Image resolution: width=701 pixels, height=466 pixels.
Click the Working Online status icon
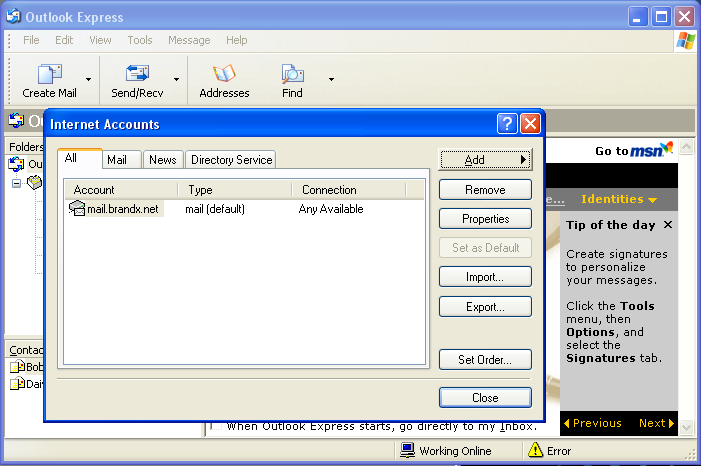[407, 450]
